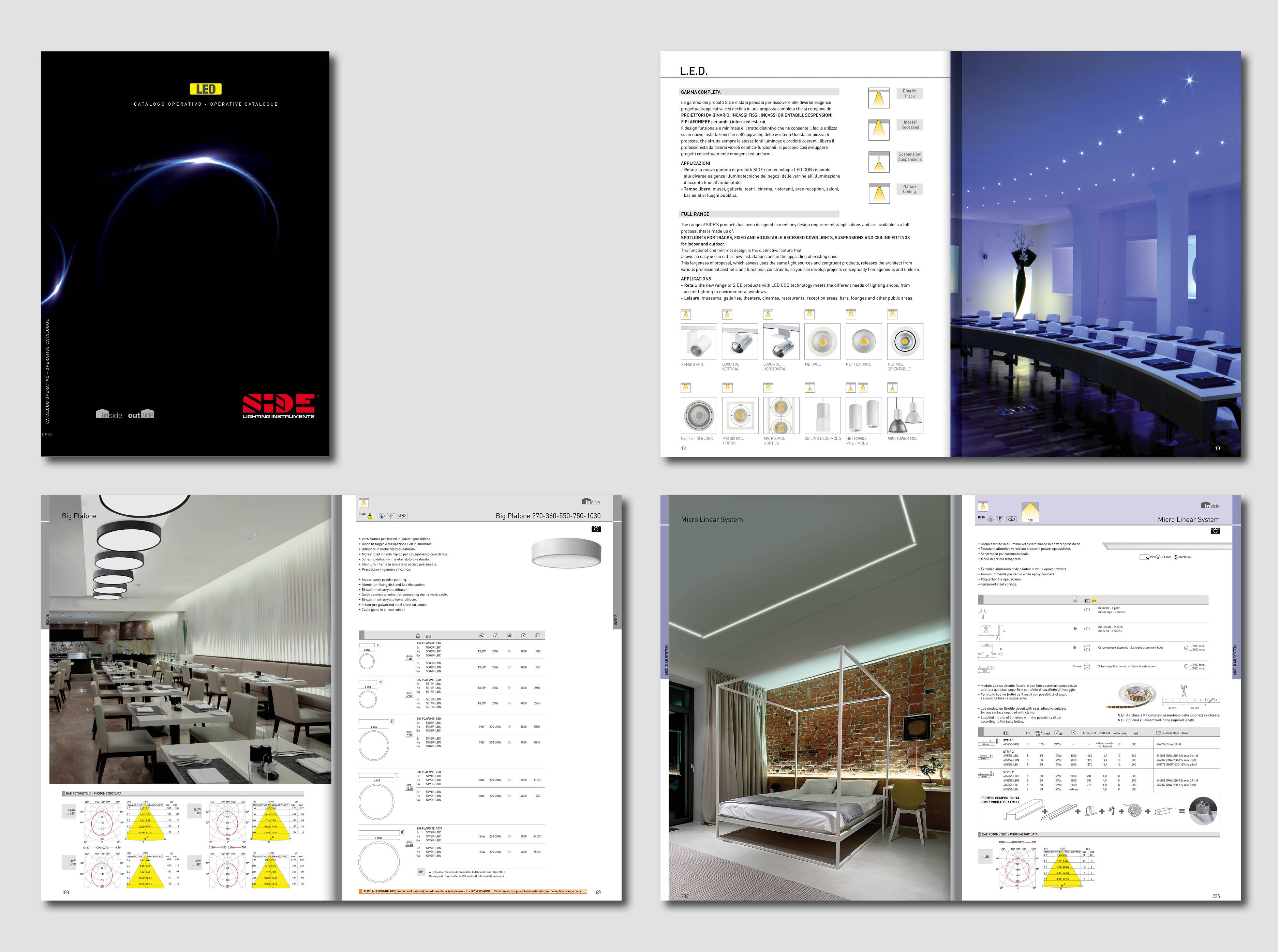
Task: Click the eye icon on the Big Plafone header
Action: point(402,516)
